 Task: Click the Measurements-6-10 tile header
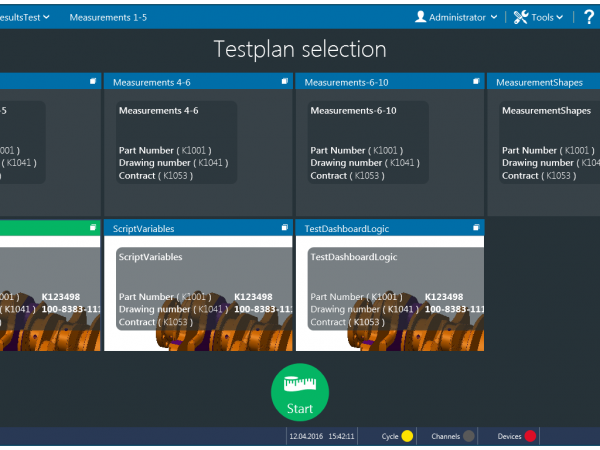coord(390,82)
